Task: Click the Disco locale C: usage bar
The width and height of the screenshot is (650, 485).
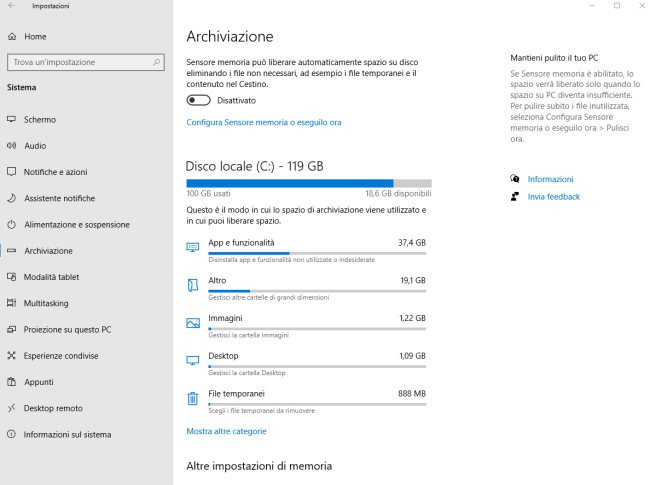Action: [x=309, y=183]
